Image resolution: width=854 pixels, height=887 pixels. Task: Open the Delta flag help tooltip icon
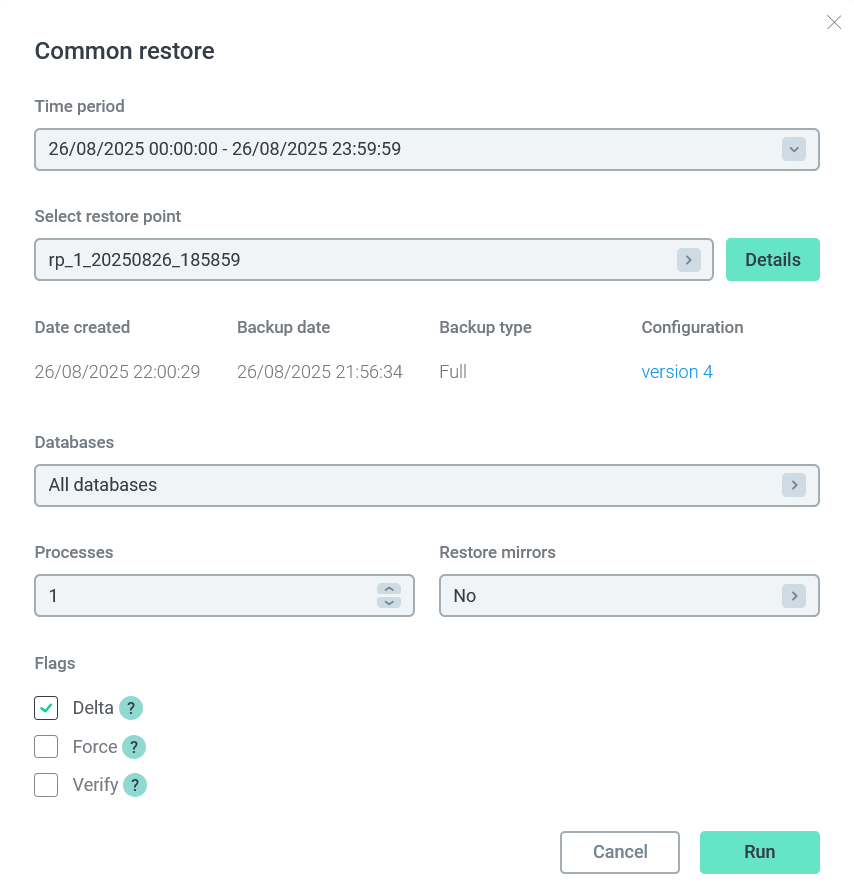131,708
